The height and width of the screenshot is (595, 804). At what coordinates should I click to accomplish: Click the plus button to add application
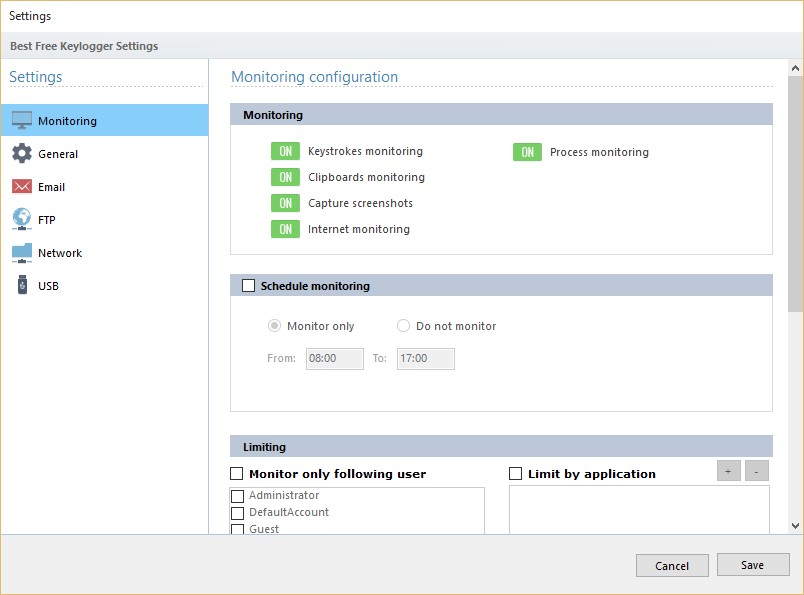point(729,471)
